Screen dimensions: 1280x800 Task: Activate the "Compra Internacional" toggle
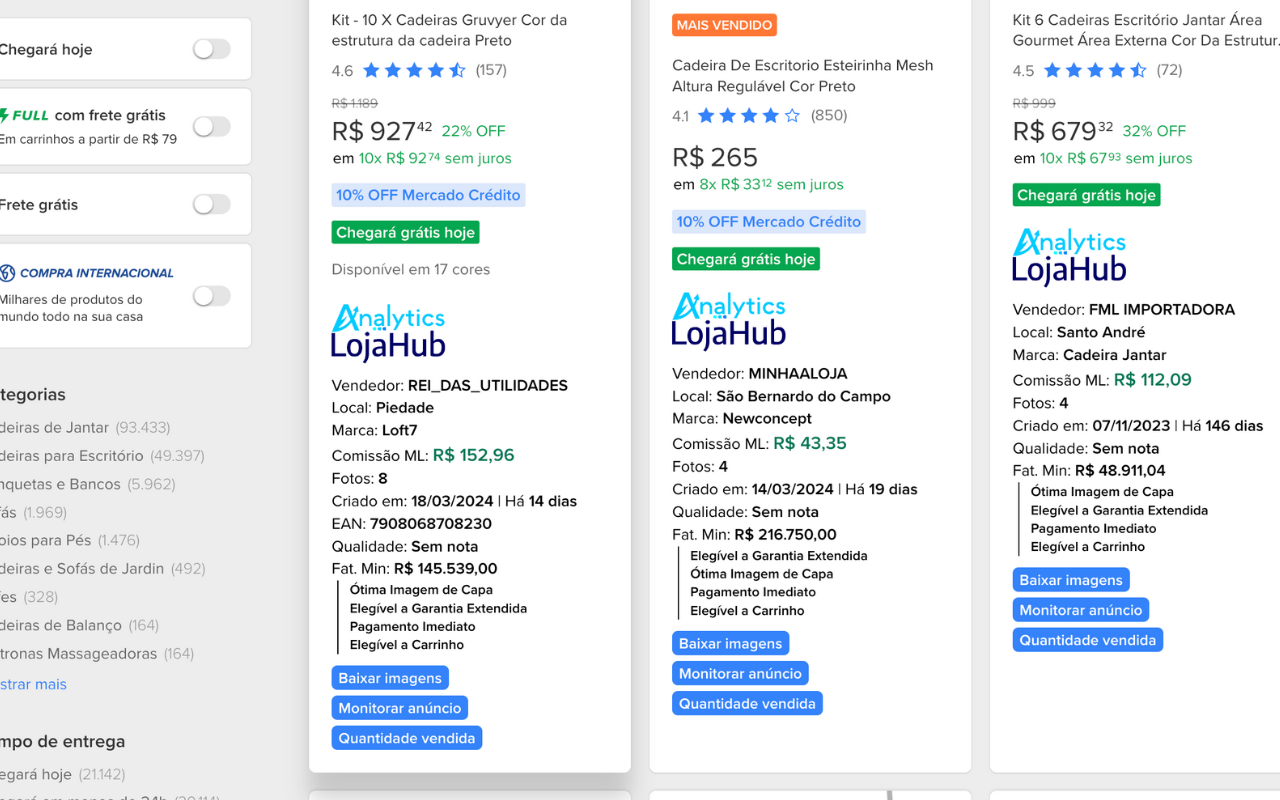click(211, 296)
